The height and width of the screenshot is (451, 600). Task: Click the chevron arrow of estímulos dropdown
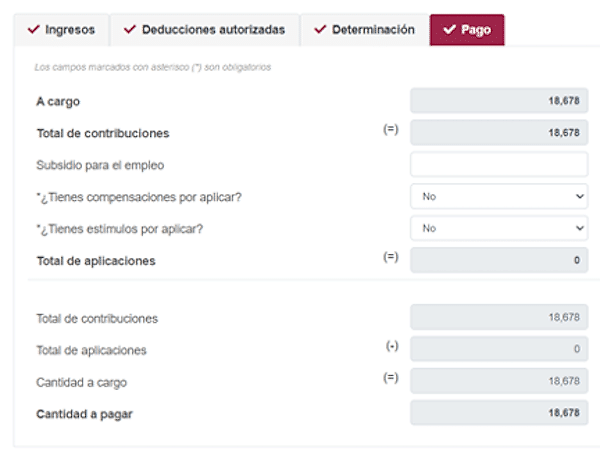pyautogui.click(x=580, y=228)
